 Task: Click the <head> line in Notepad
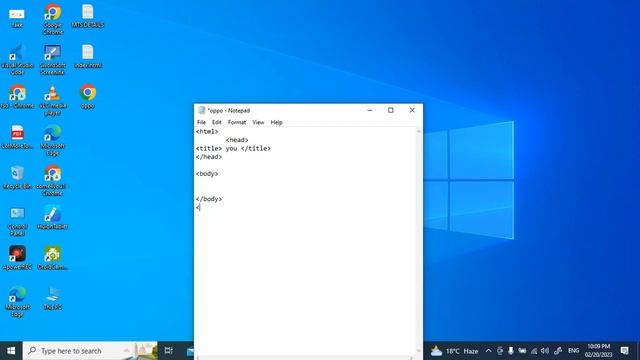point(237,140)
